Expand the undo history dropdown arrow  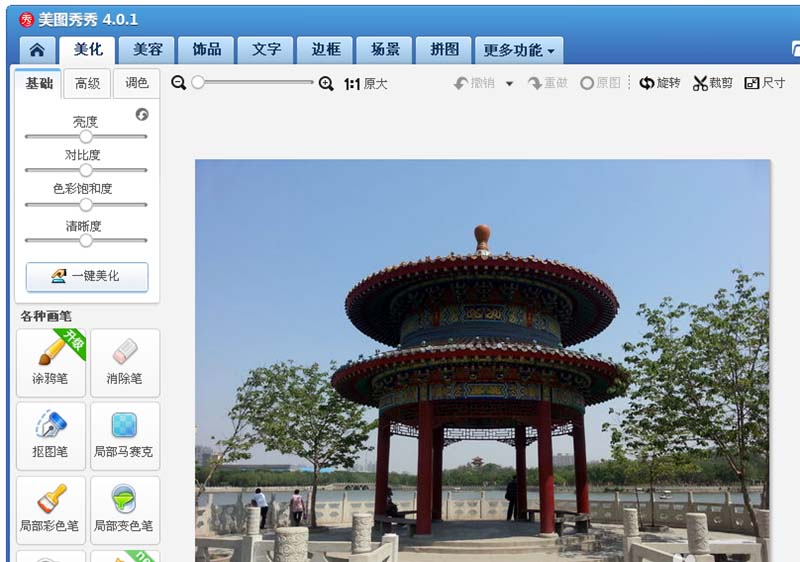pyautogui.click(x=509, y=84)
